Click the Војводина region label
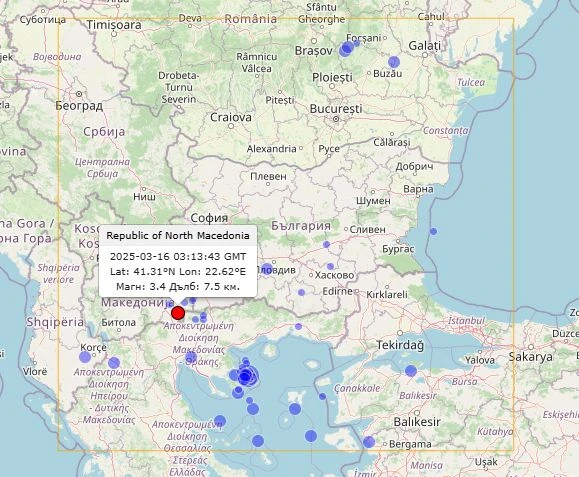This screenshot has width=579, height=477. pyautogui.click(x=57, y=56)
